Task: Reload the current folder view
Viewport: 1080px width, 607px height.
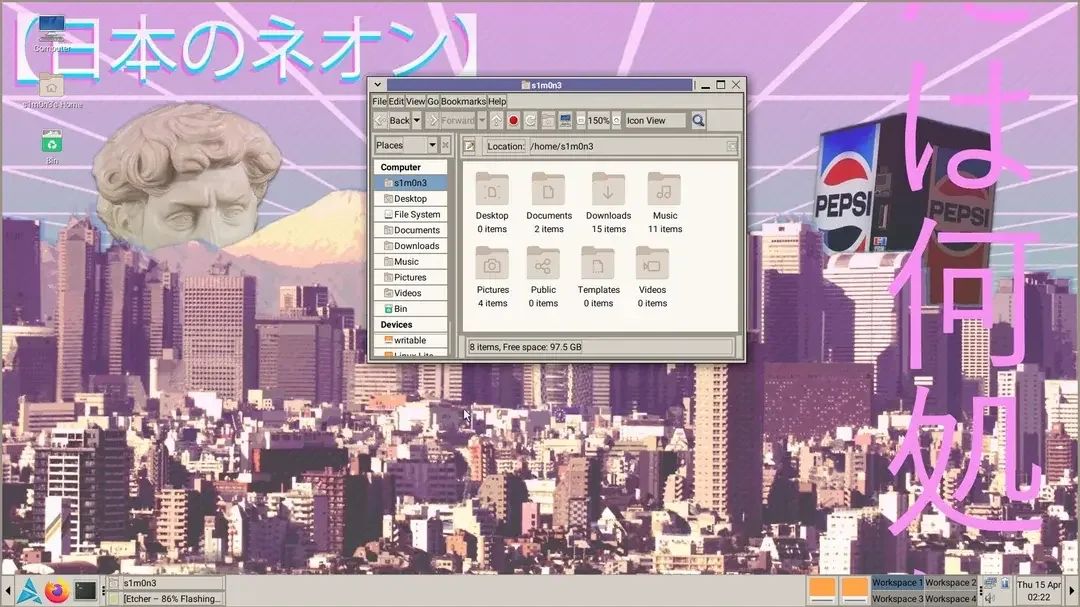Action: [x=530, y=121]
